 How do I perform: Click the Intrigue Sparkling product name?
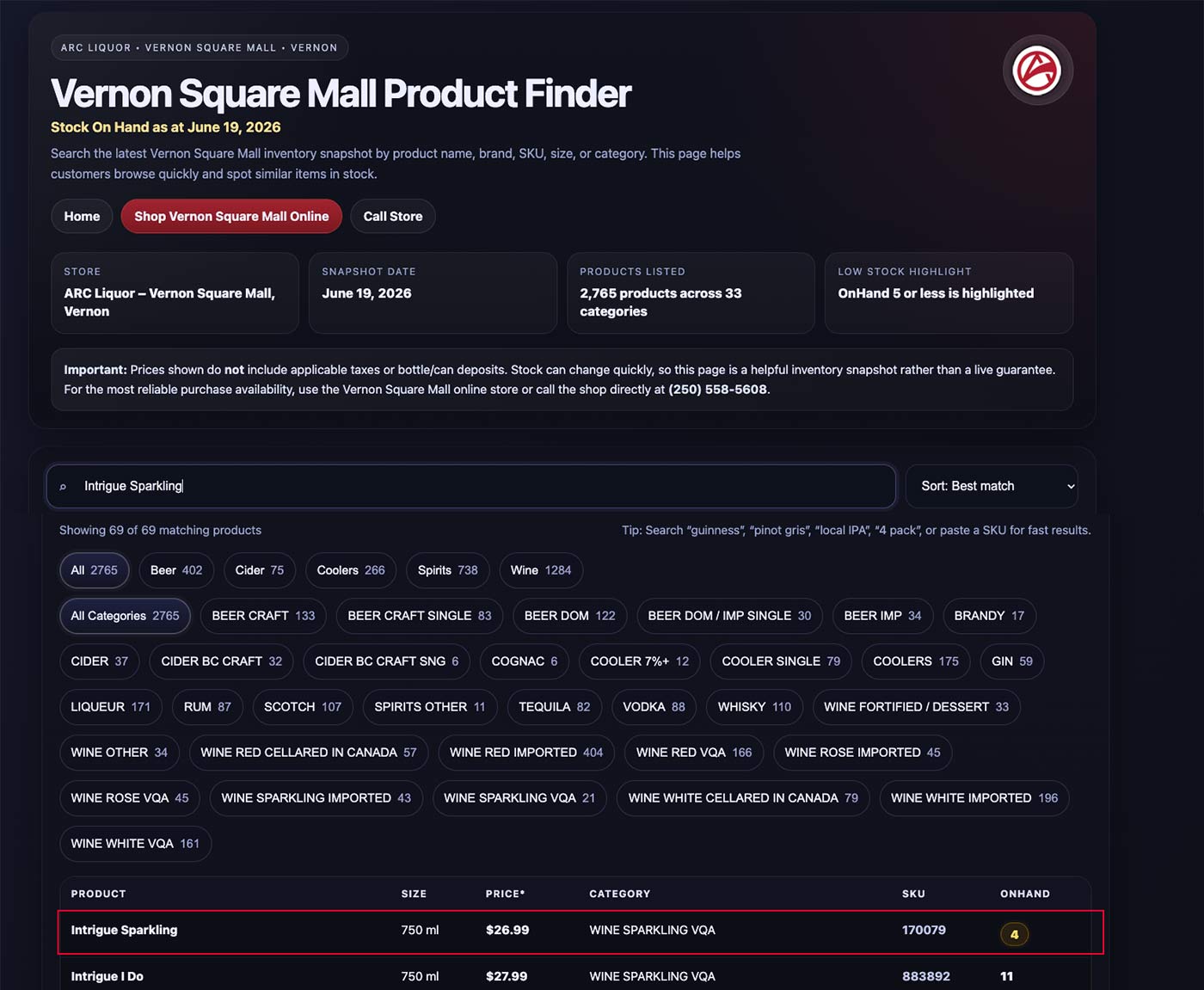pos(125,930)
